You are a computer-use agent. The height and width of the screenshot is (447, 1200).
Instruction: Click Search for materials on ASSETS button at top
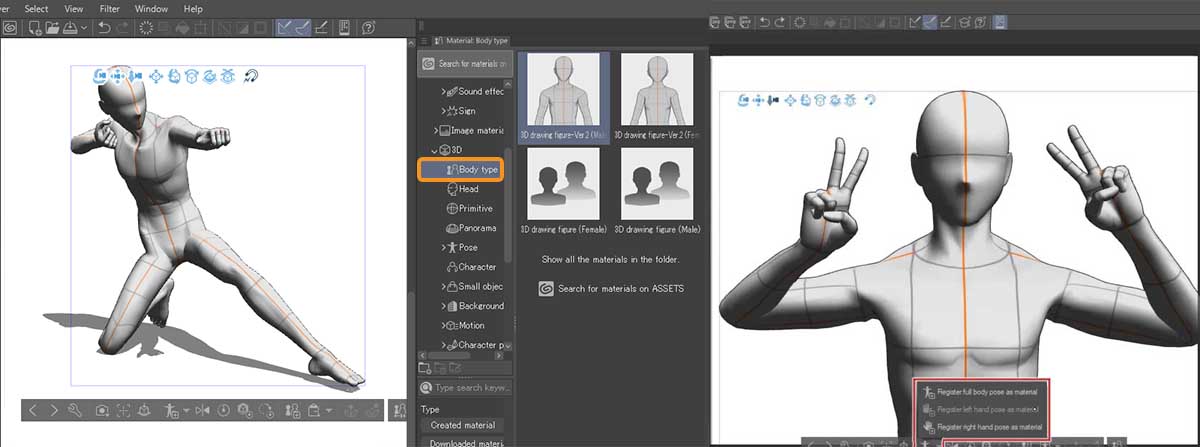tap(464, 64)
